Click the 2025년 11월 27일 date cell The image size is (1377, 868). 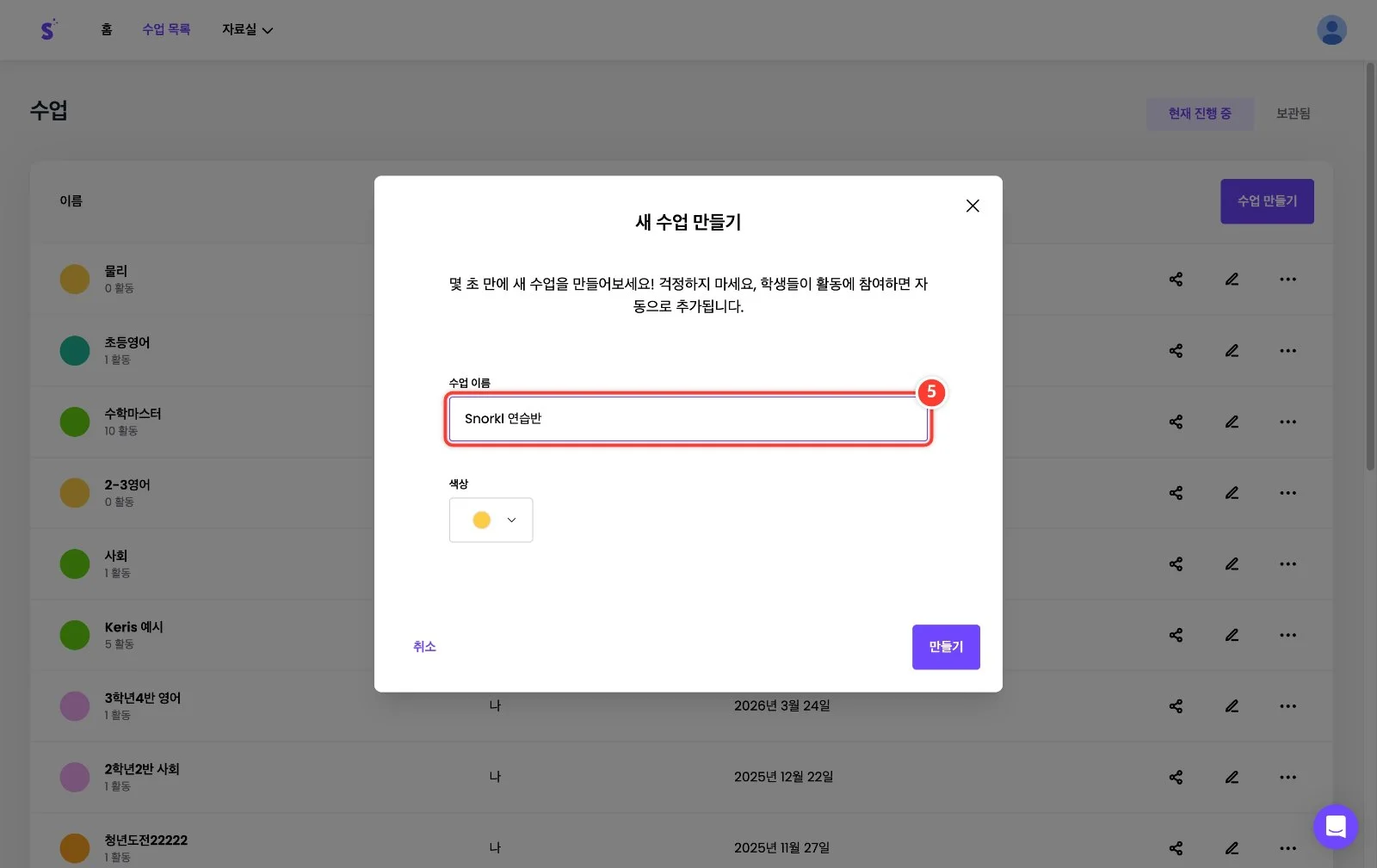click(x=781, y=848)
